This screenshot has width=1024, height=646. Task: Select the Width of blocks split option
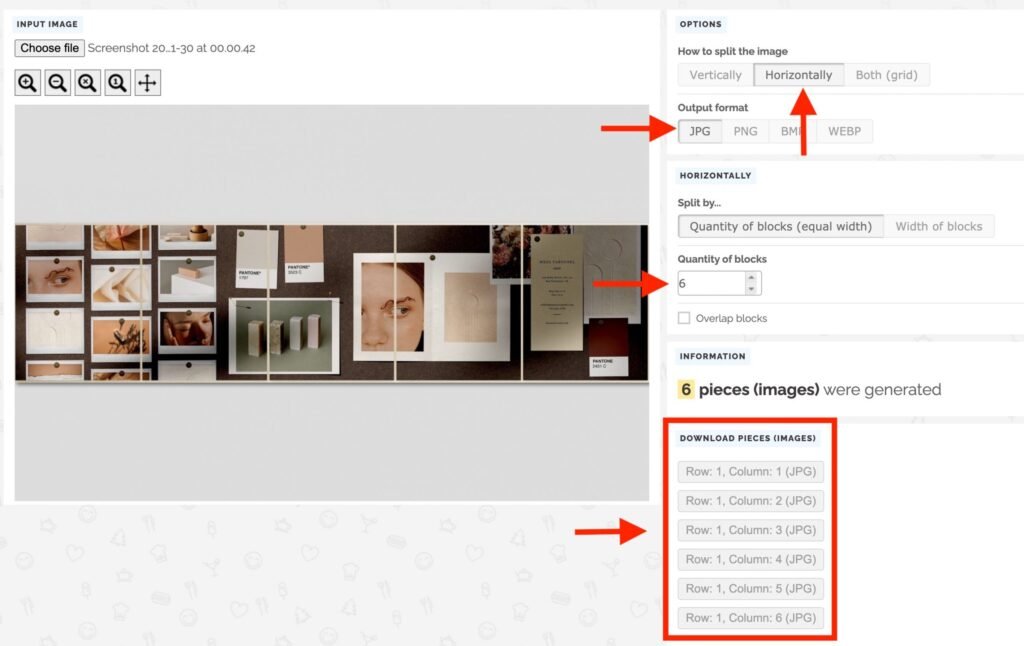(939, 226)
